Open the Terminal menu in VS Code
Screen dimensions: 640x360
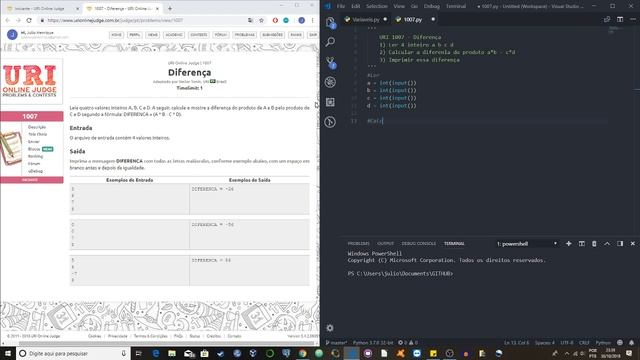point(456,6)
